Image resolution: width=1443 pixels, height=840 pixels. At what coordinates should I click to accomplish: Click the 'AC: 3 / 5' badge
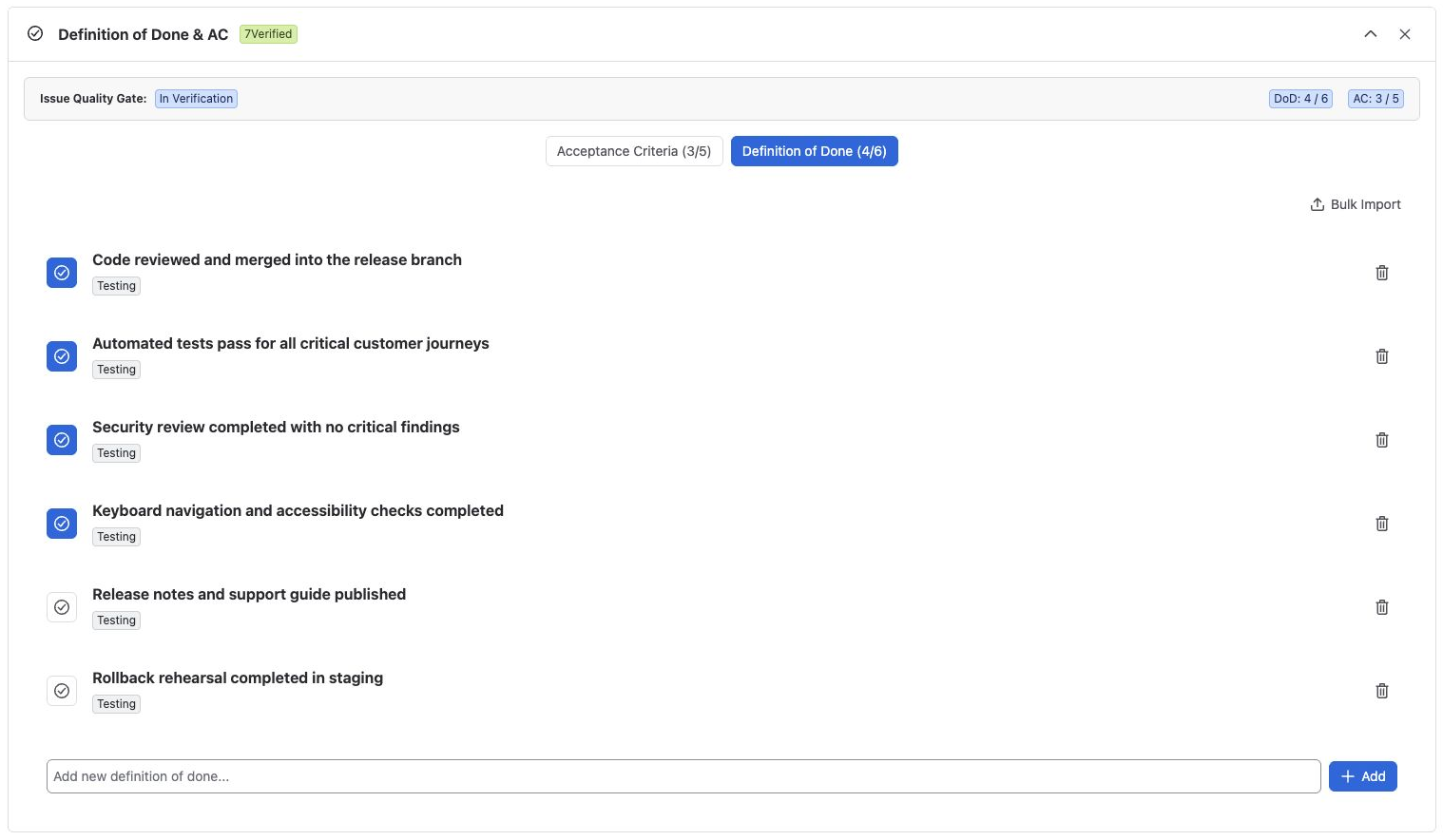(x=1376, y=99)
